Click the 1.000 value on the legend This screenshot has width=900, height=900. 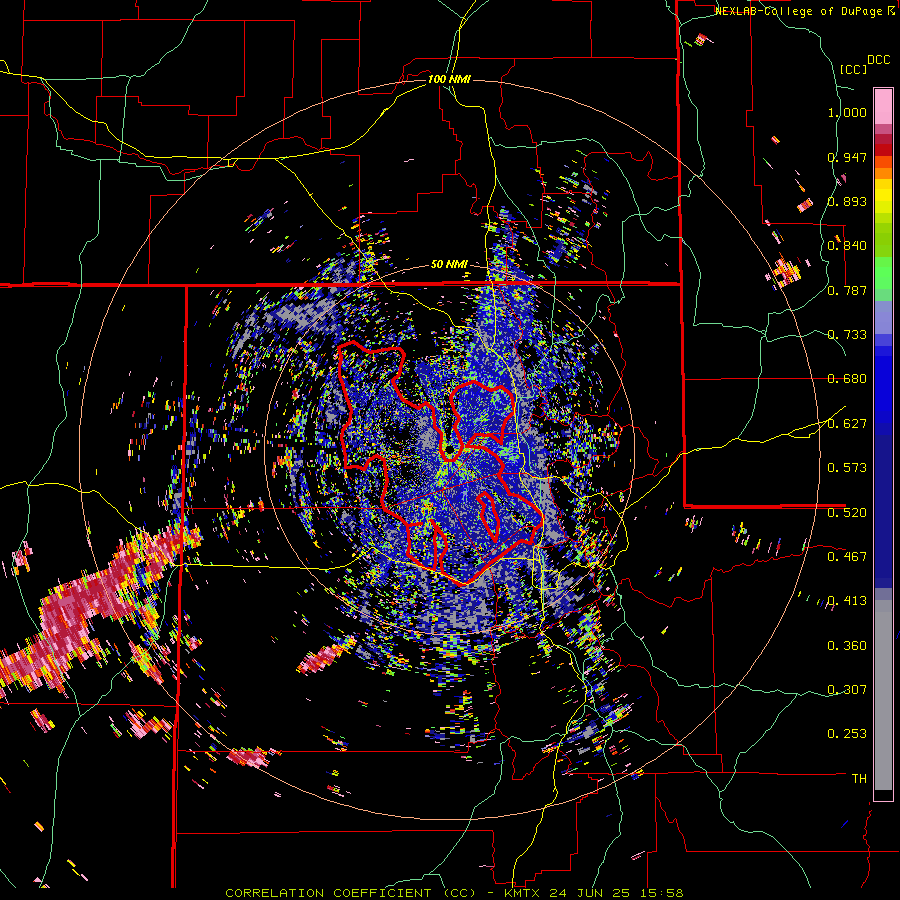[x=847, y=112]
